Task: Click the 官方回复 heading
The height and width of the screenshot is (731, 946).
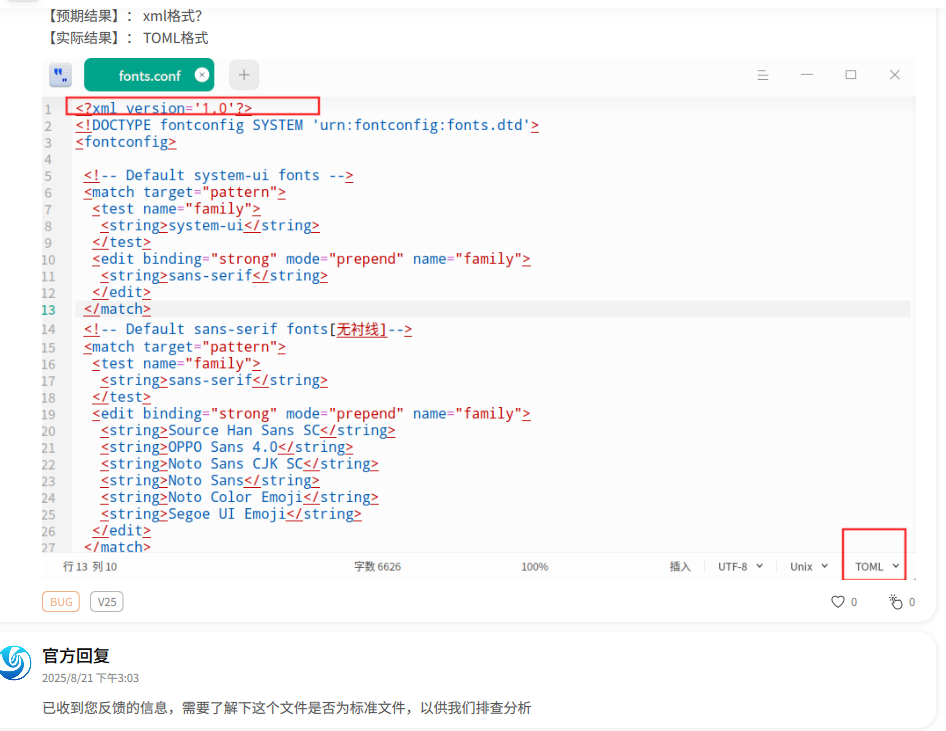Action: (x=76, y=656)
